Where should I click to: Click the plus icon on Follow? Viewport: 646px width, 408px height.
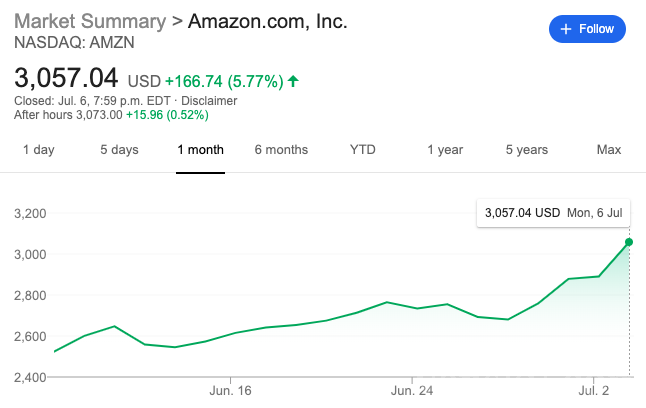566,29
